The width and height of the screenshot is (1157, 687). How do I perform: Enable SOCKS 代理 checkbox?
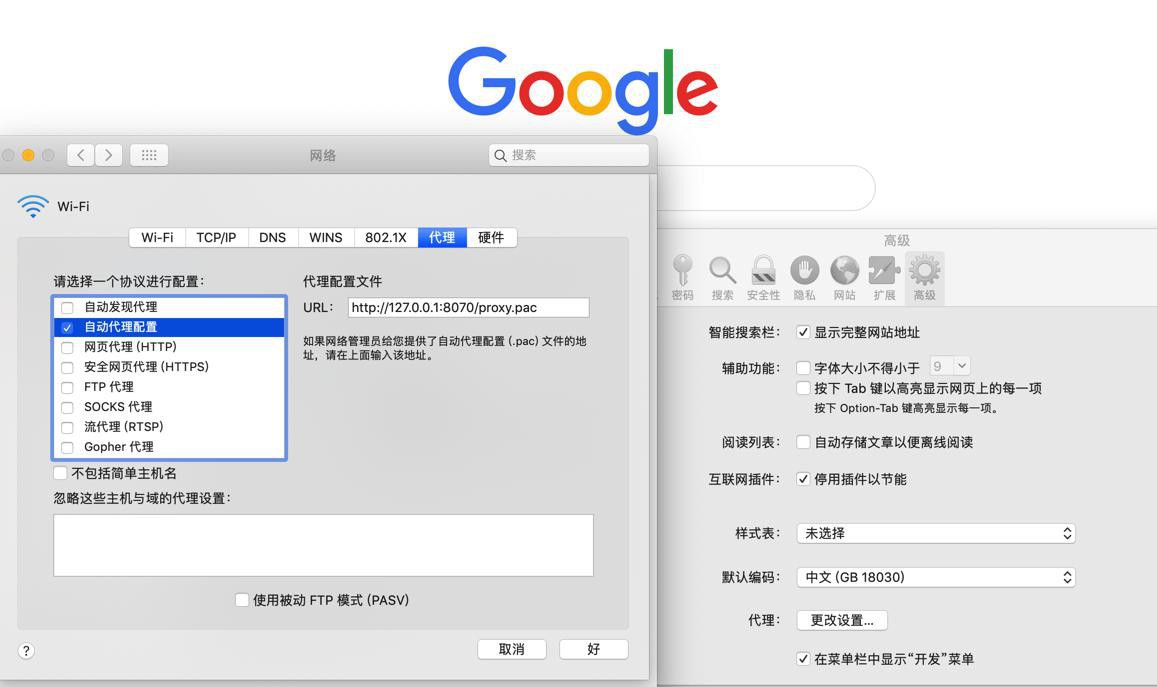point(67,407)
